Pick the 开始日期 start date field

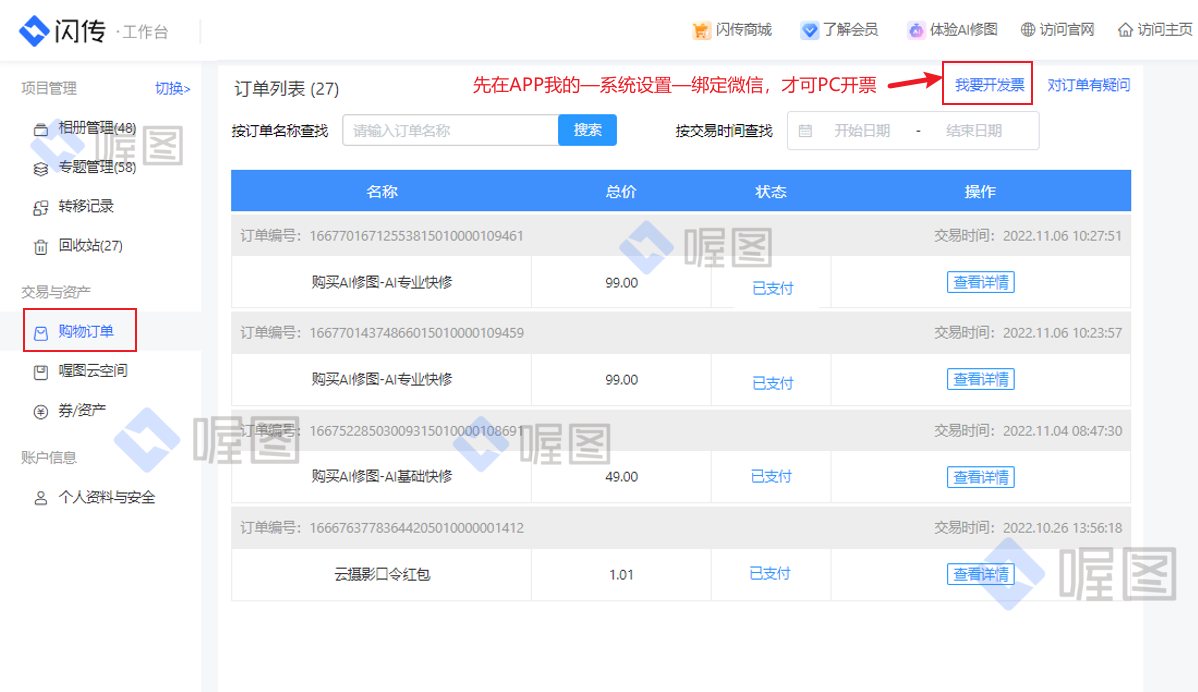click(x=862, y=131)
